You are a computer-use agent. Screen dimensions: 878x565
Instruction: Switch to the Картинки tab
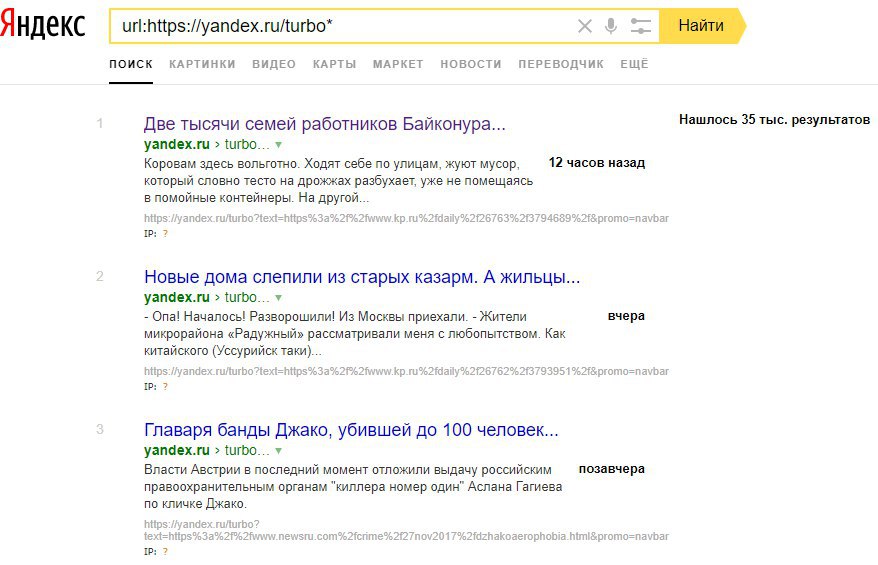[x=202, y=64]
